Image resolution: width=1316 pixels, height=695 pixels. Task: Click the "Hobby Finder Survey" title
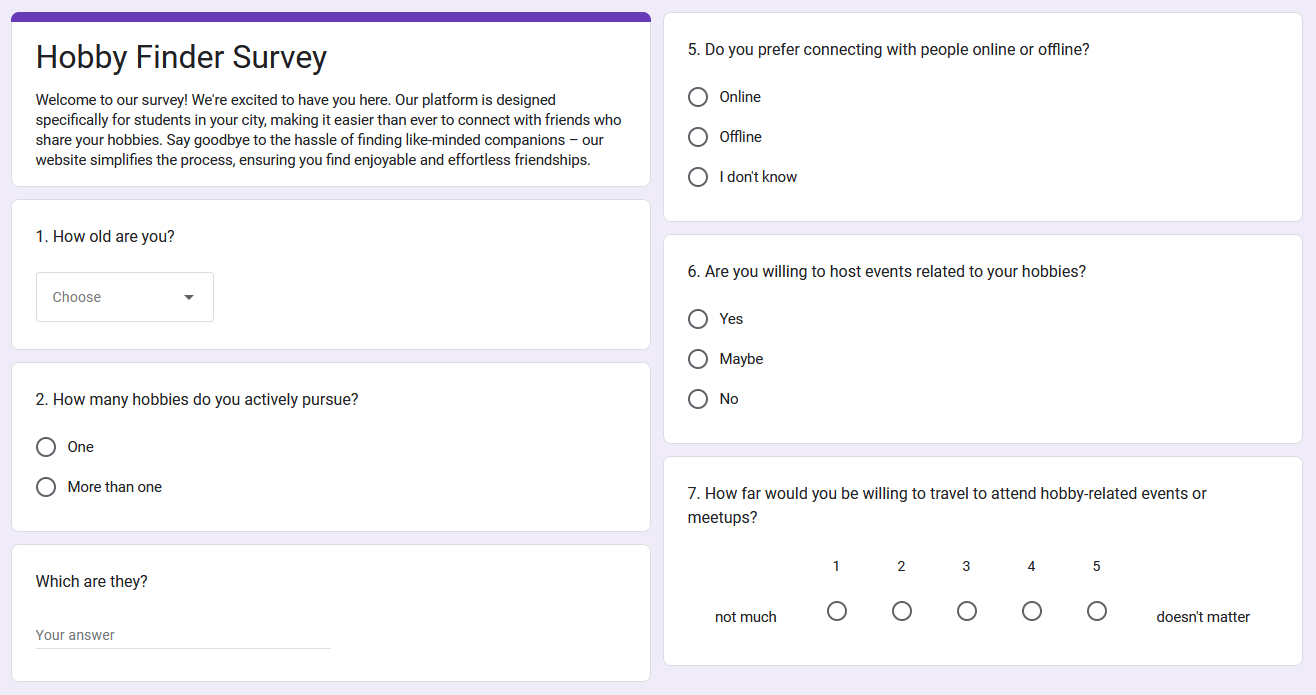[x=181, y=57]
